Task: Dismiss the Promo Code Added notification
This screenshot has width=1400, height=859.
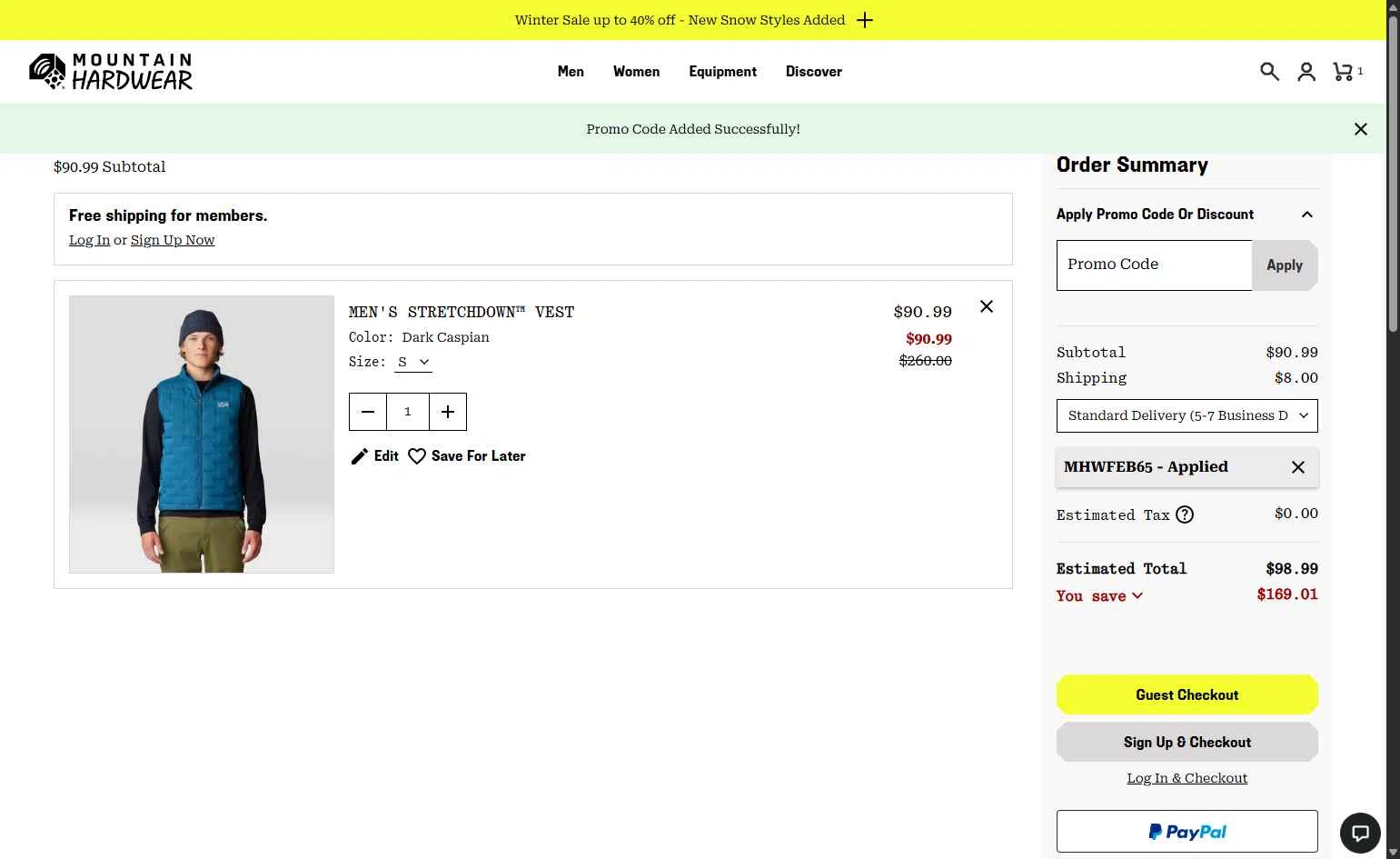Action: point(1361,129)
